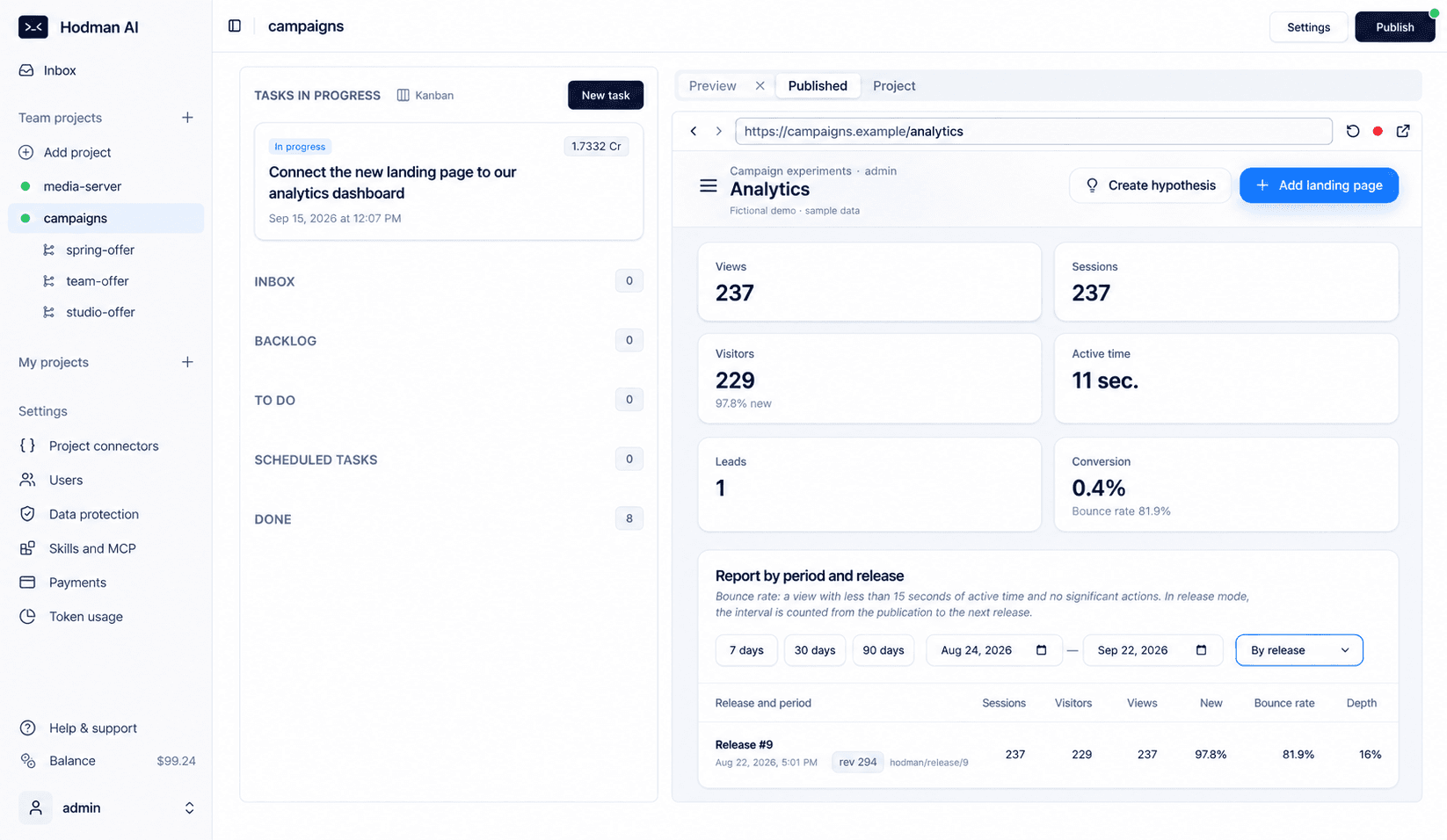Click the Release #9 row title
This screenshot has width=1447, height=840.
(744, 744)
